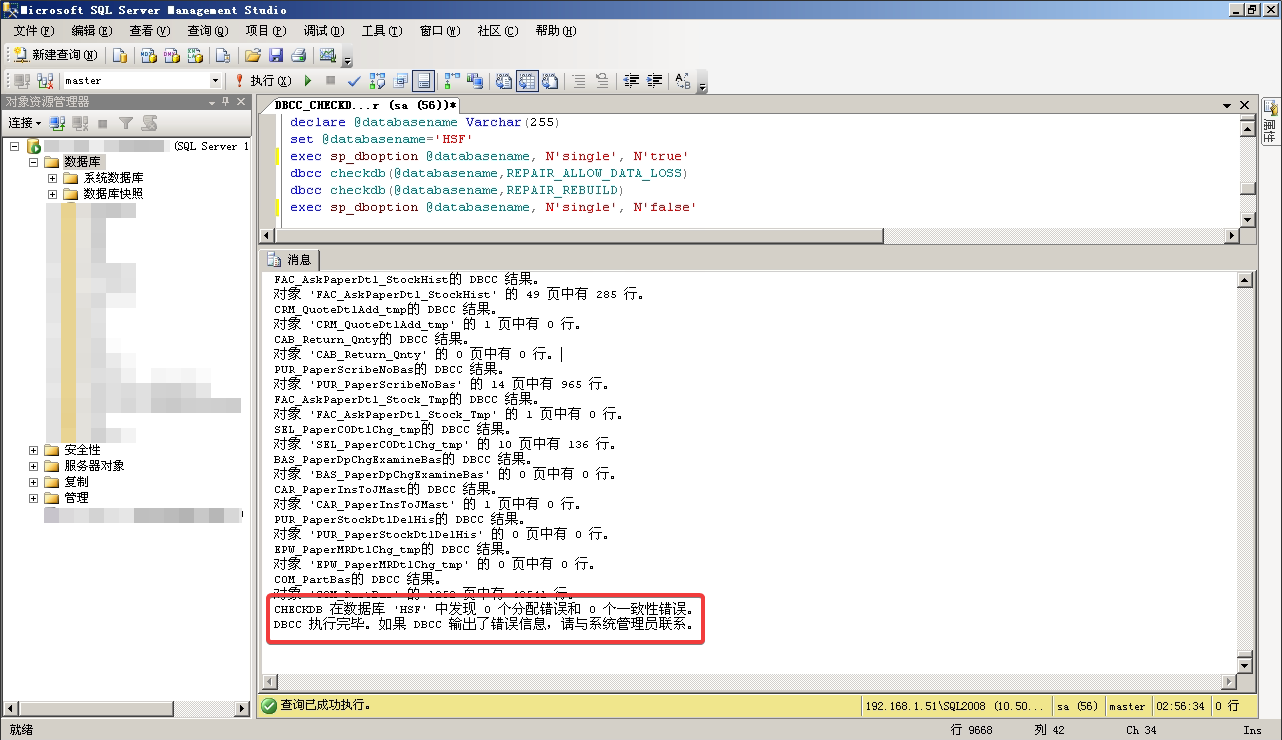The height and width of the screenshot is (740, 1282).
Task: Click the connect Object Explorer icon
Action: (x=58, y=123)
